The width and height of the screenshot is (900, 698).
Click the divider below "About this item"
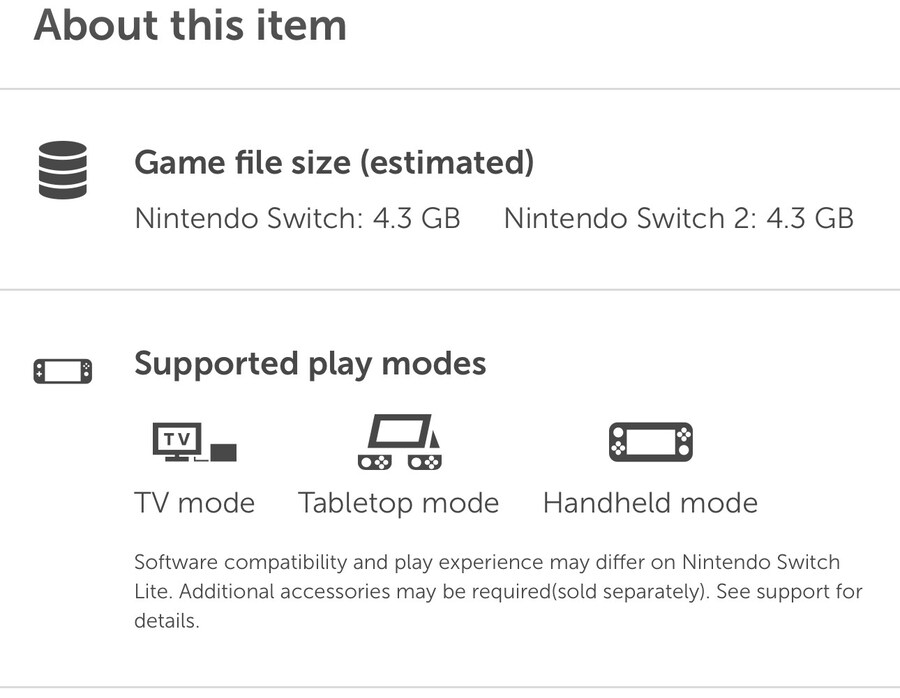450,89
